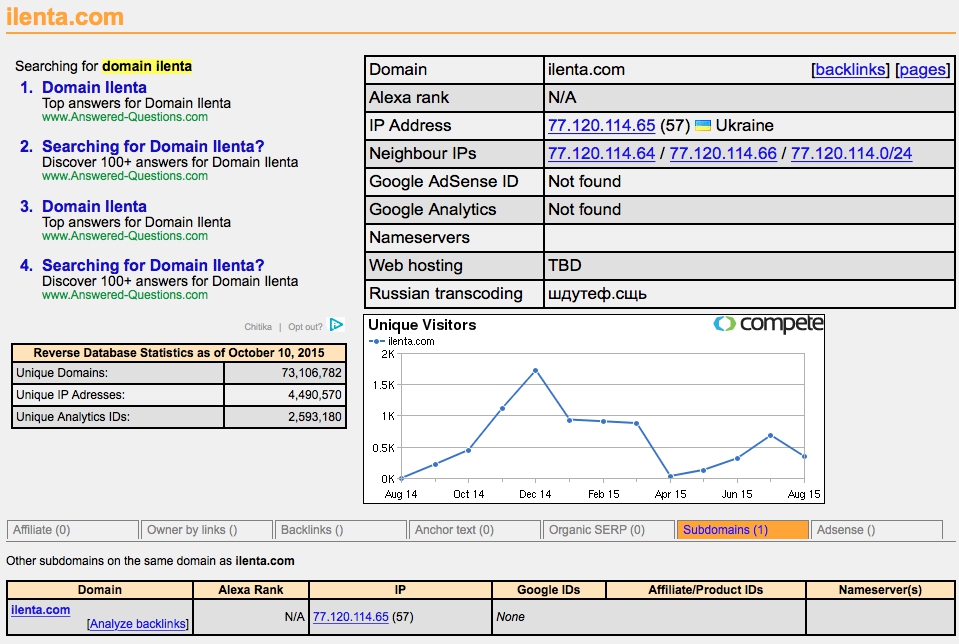Open the pages link in the Domain row
959x644 pixels.
pyautogui.click(x=922, y=70)
